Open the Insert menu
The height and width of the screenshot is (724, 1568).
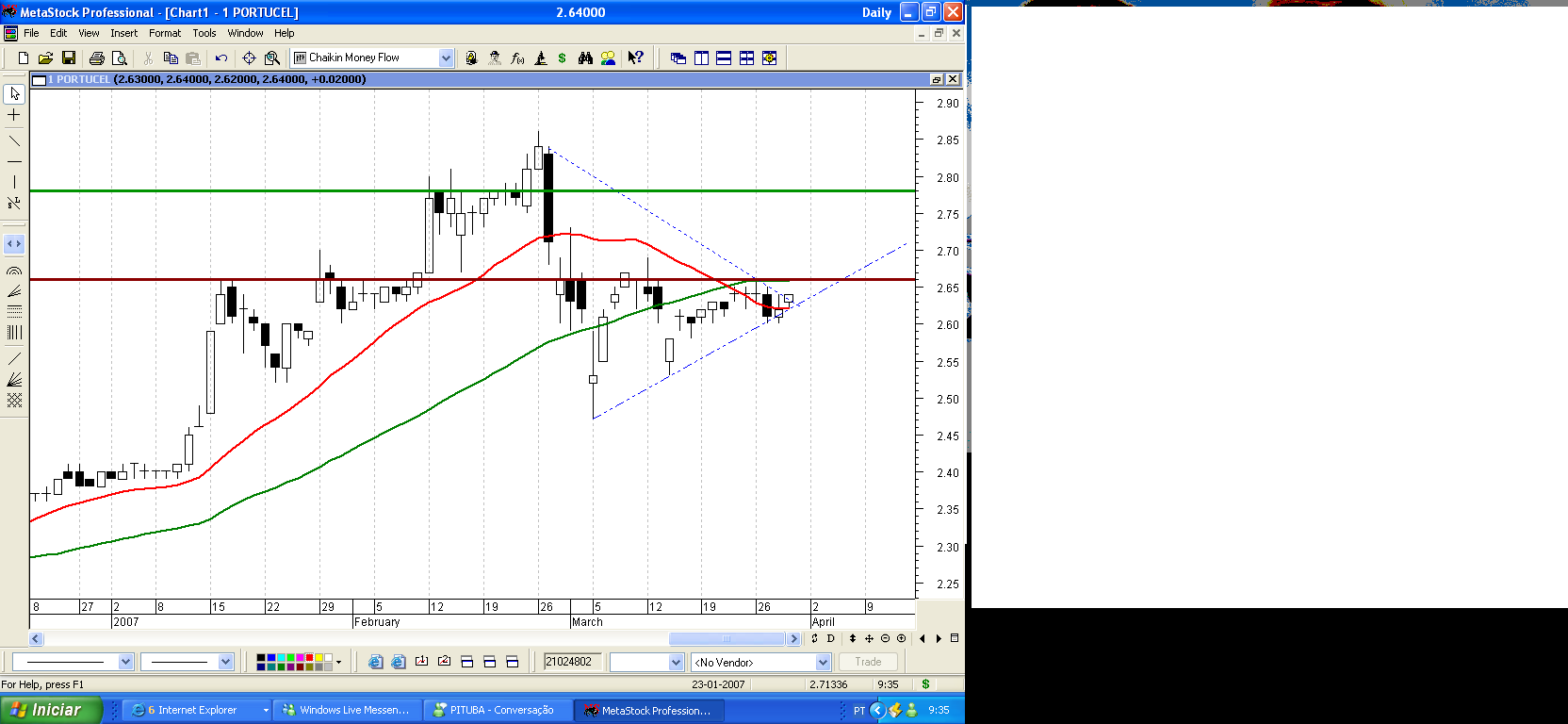point(123,33)
